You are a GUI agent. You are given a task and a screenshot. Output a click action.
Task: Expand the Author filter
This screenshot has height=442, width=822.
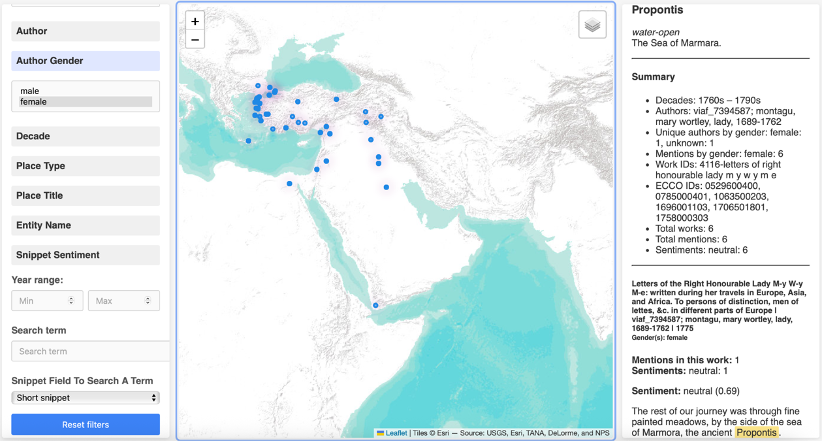[85, 31]
